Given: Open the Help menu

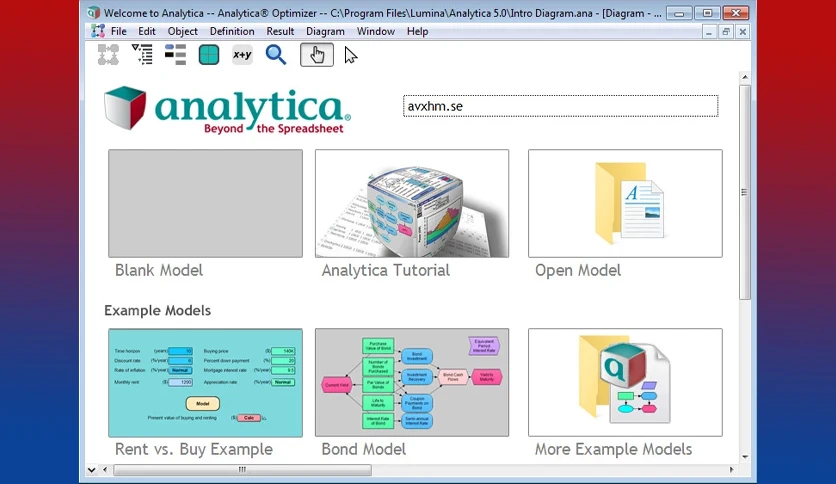Looking at the screenshot, I should click(417, 31).
